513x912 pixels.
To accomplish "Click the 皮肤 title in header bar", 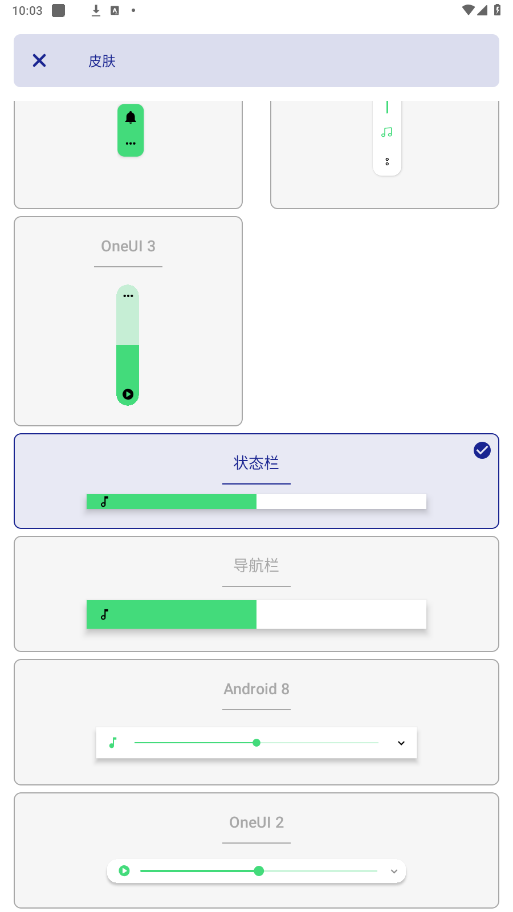I will [x=102, y=61].
